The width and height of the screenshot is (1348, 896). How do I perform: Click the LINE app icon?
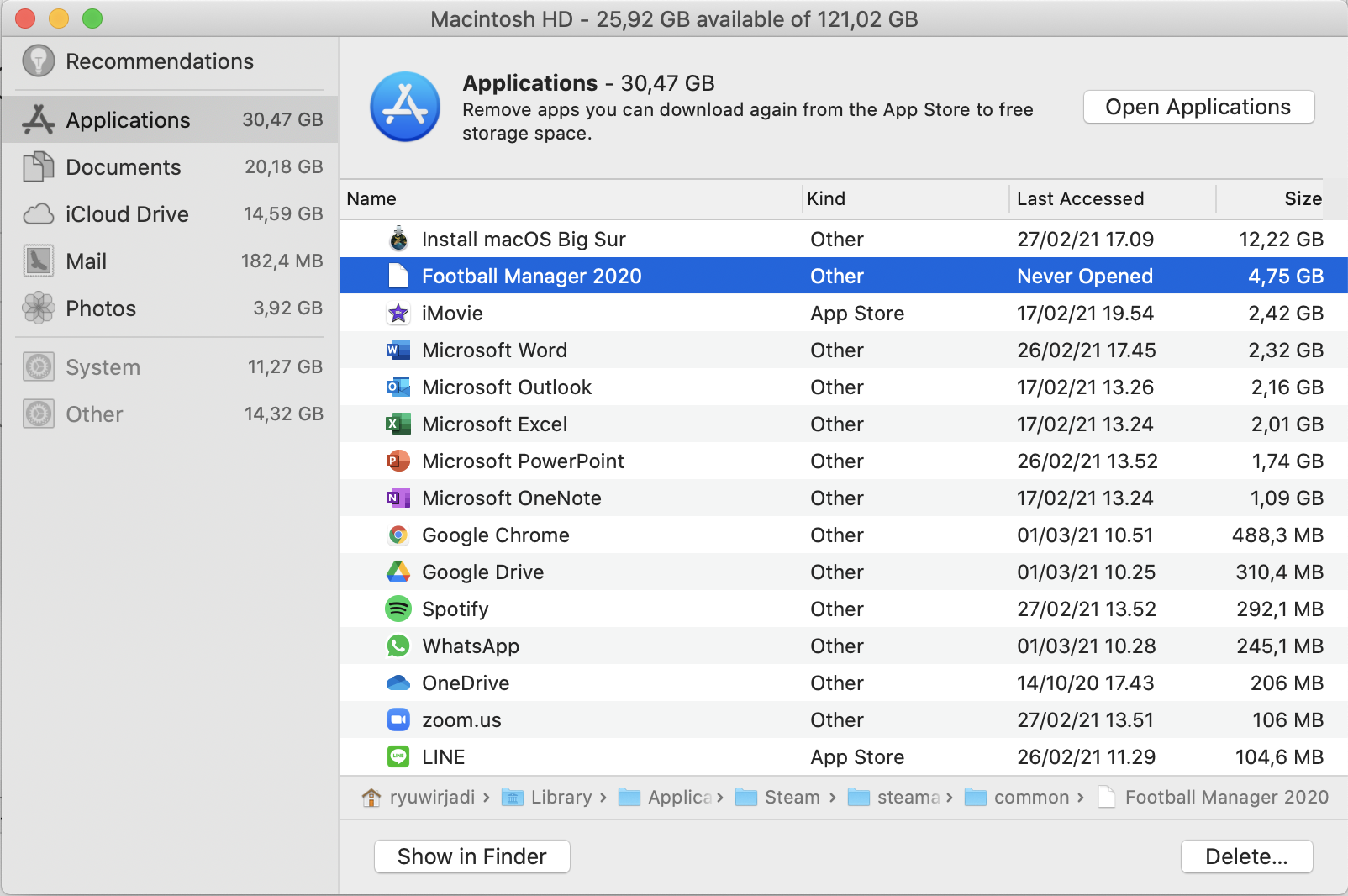[398, 756]
